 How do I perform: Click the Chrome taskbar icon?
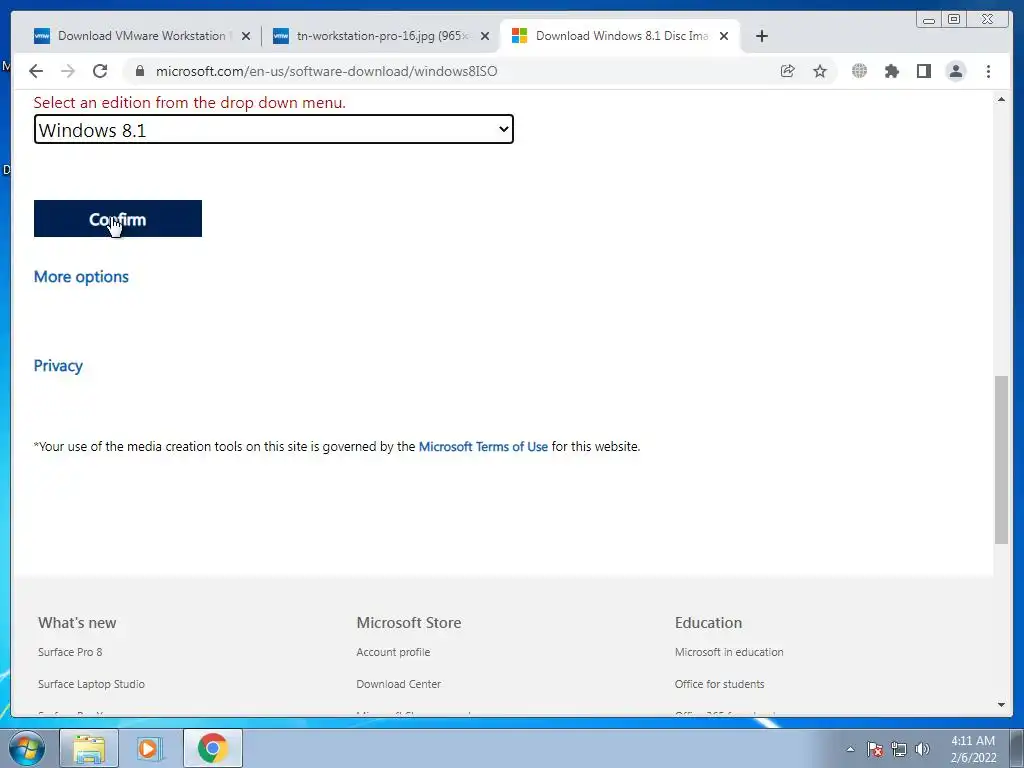click(212, 748)
